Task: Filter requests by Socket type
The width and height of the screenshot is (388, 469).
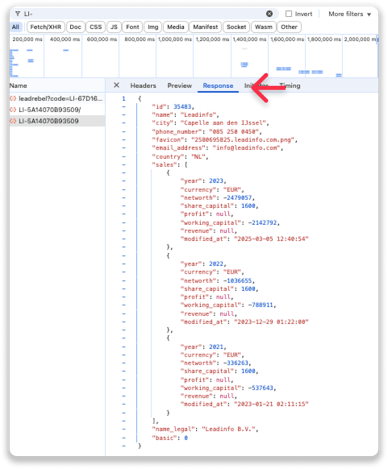Action: point(236,27)
